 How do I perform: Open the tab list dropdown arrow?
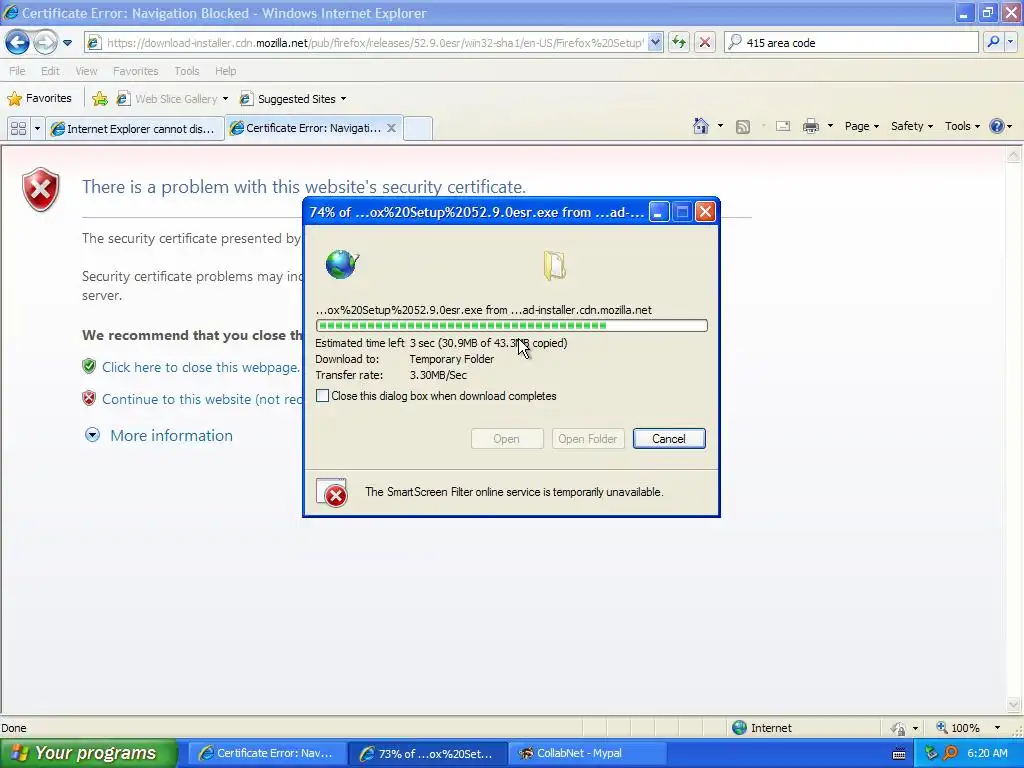point(37,128)
